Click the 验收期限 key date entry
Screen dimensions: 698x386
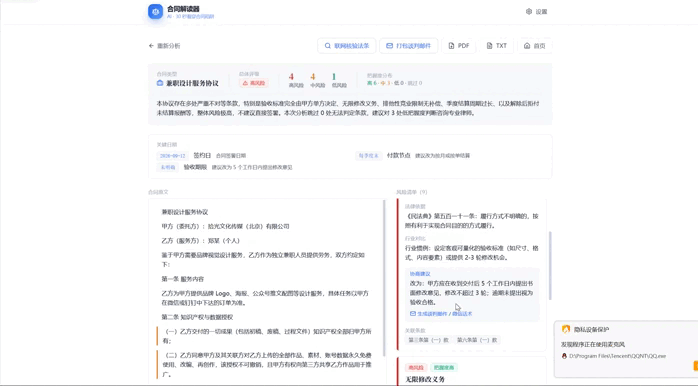(x=195, y=167)
